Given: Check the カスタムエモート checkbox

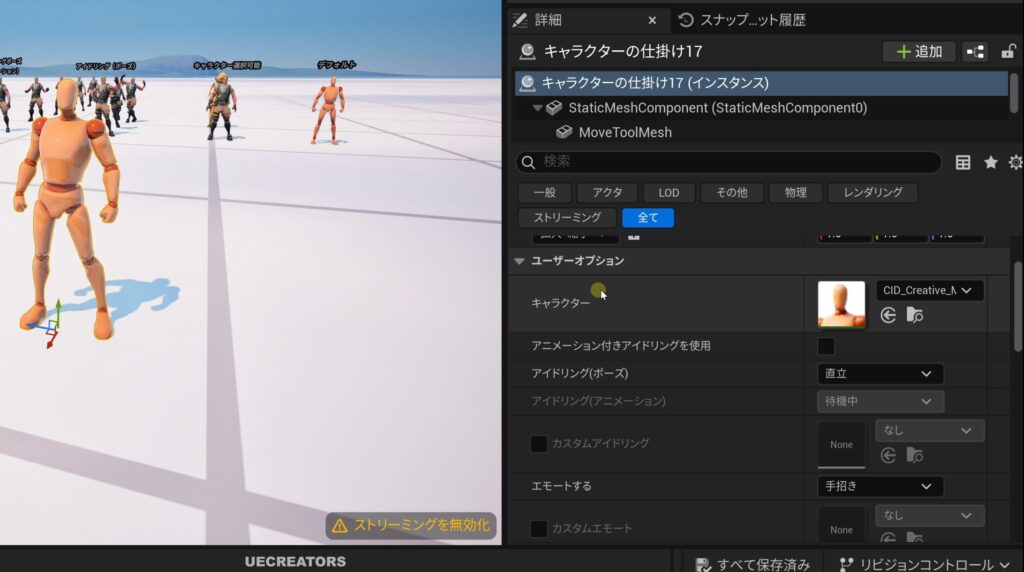Looking at the screenshot, I should click(538, 528).
